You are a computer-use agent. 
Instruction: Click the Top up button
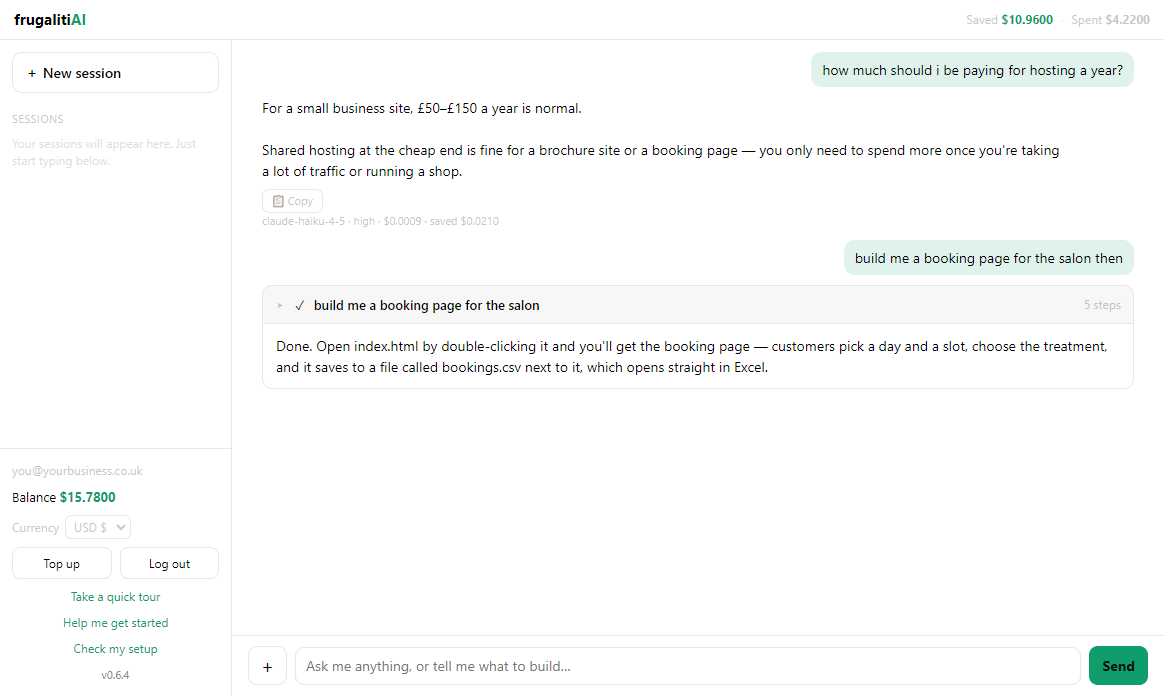pos(62,564)
